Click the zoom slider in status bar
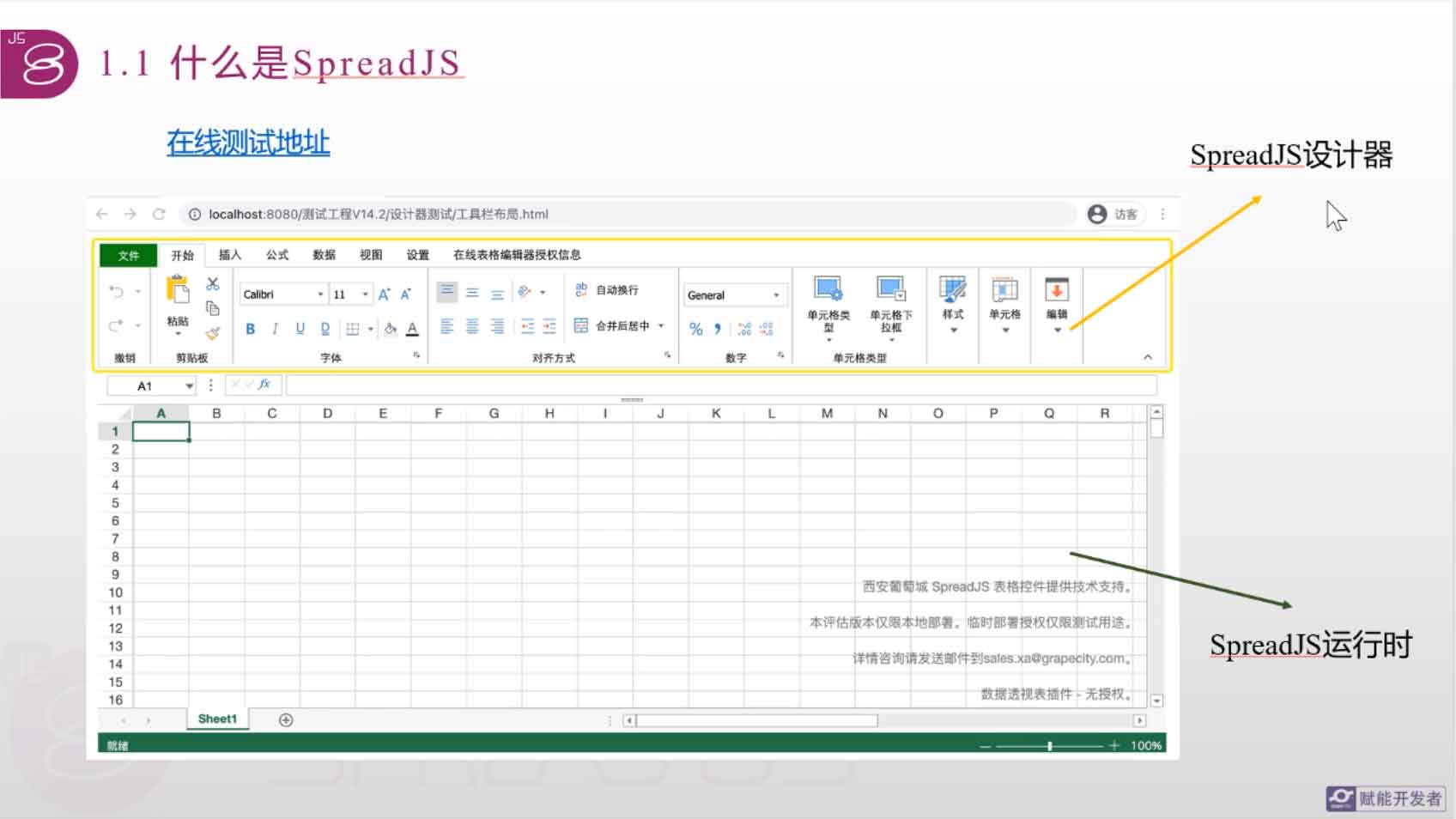 (x=1049, y=746)
